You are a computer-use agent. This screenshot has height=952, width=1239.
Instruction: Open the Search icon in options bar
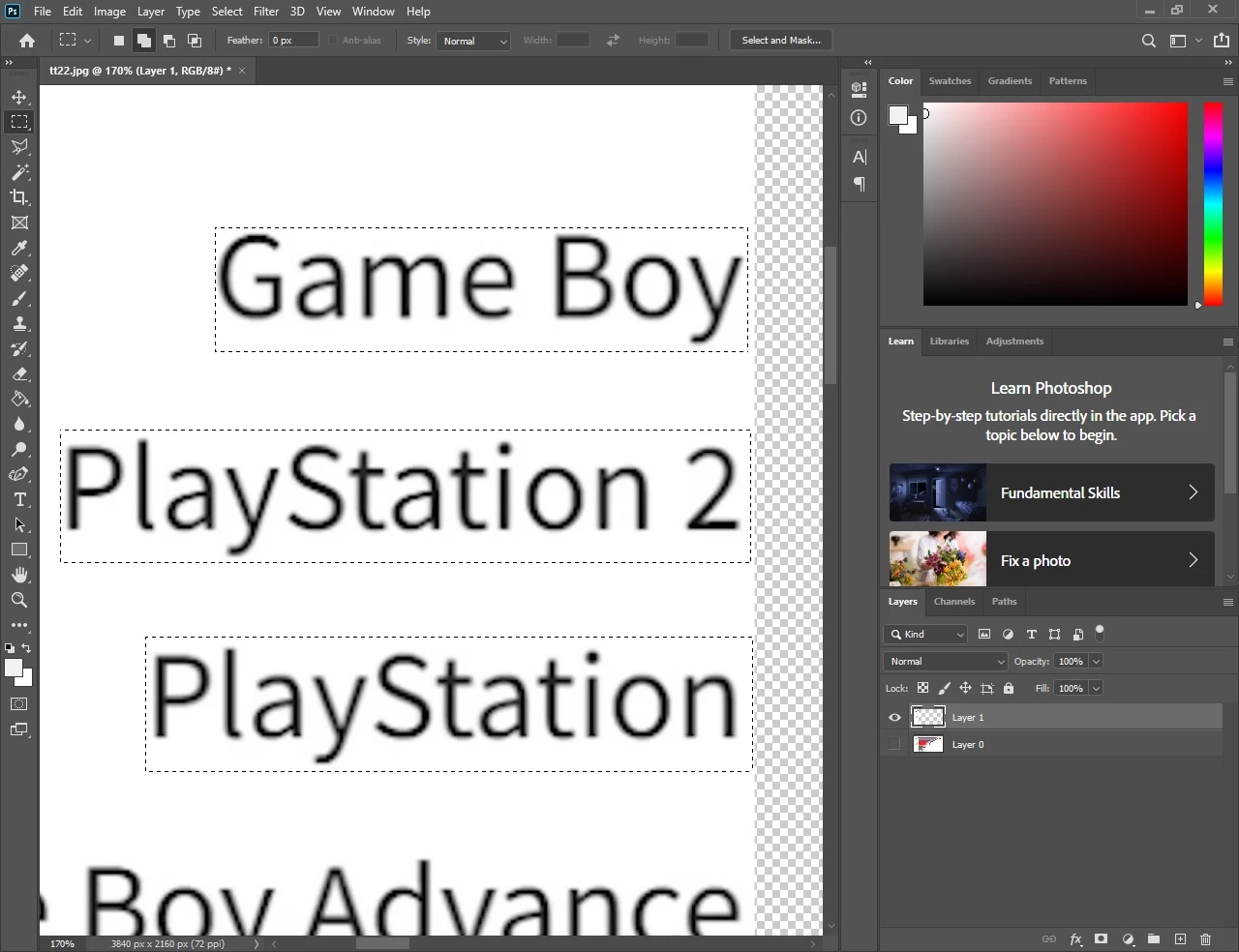(1149, 41)
